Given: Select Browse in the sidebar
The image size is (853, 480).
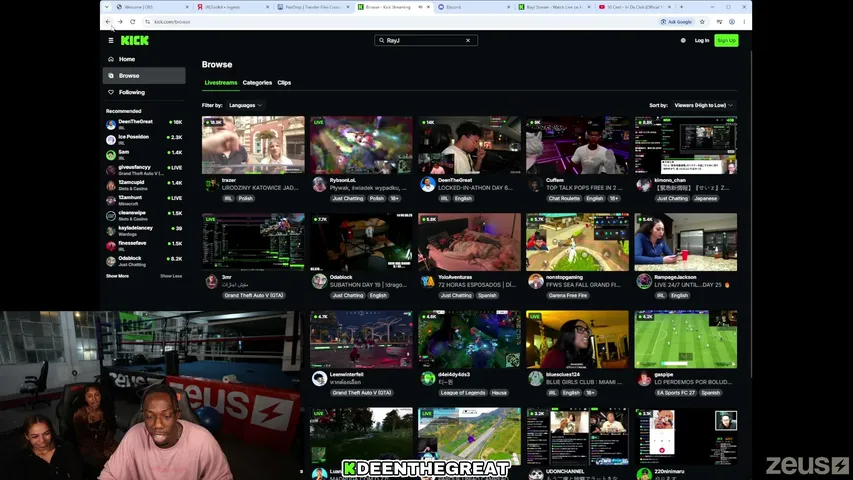Looking at the screenshot, I should click(144, 76).
